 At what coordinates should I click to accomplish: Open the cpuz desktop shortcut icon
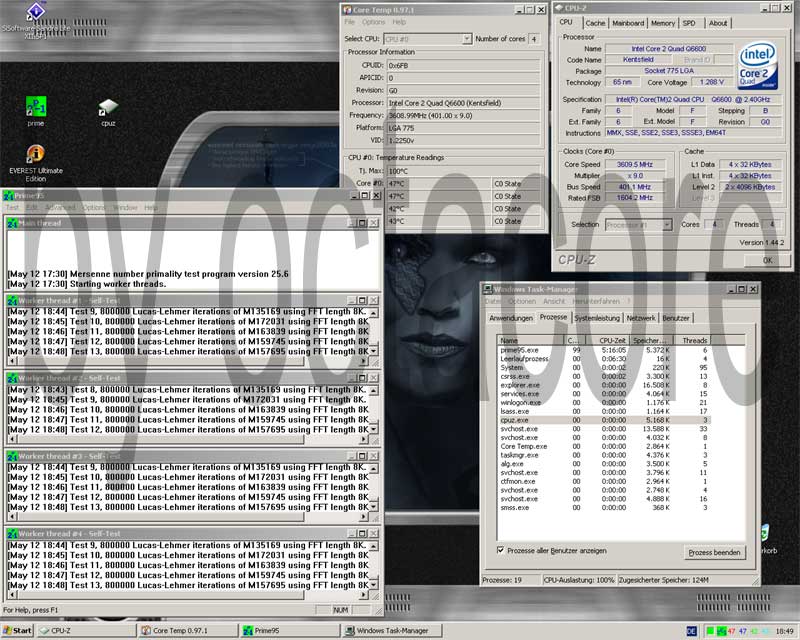[x=108, y=107]
